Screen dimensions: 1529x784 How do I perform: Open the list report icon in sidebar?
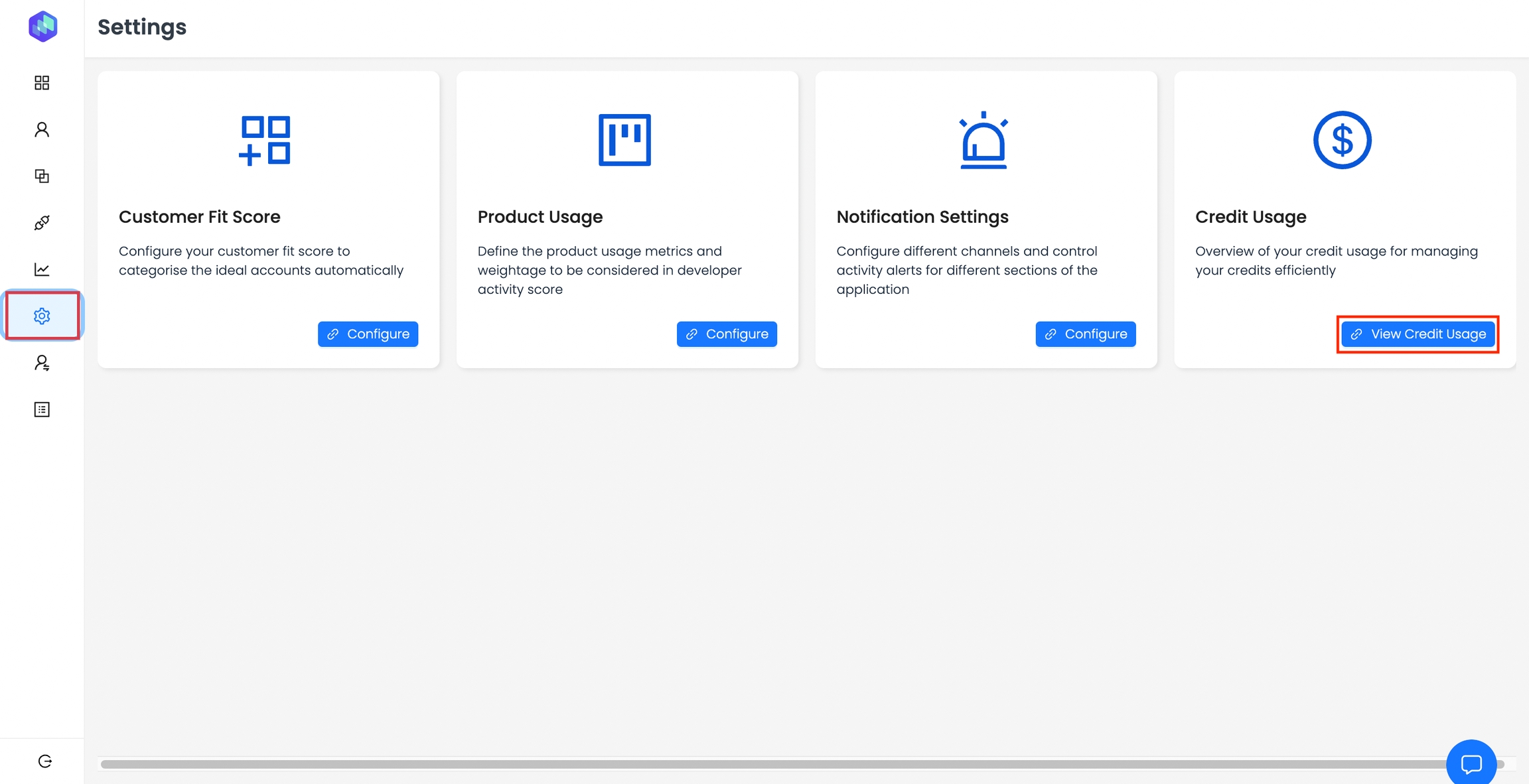pyautogui.click(x=42, y=409)
